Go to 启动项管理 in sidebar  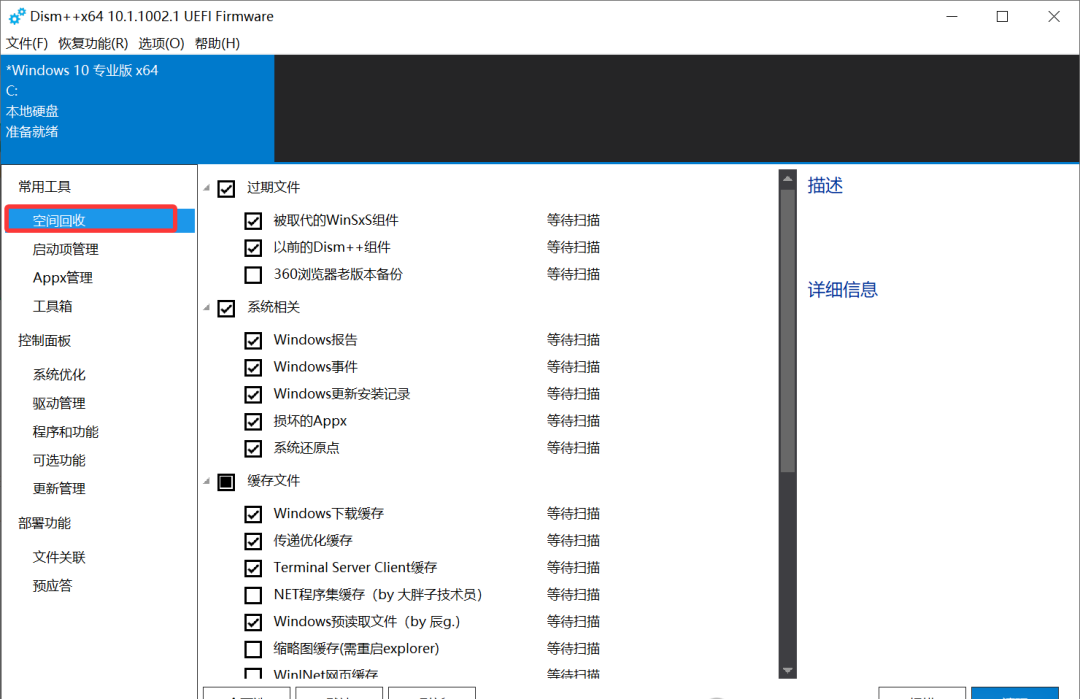click(x=66, y=249)
